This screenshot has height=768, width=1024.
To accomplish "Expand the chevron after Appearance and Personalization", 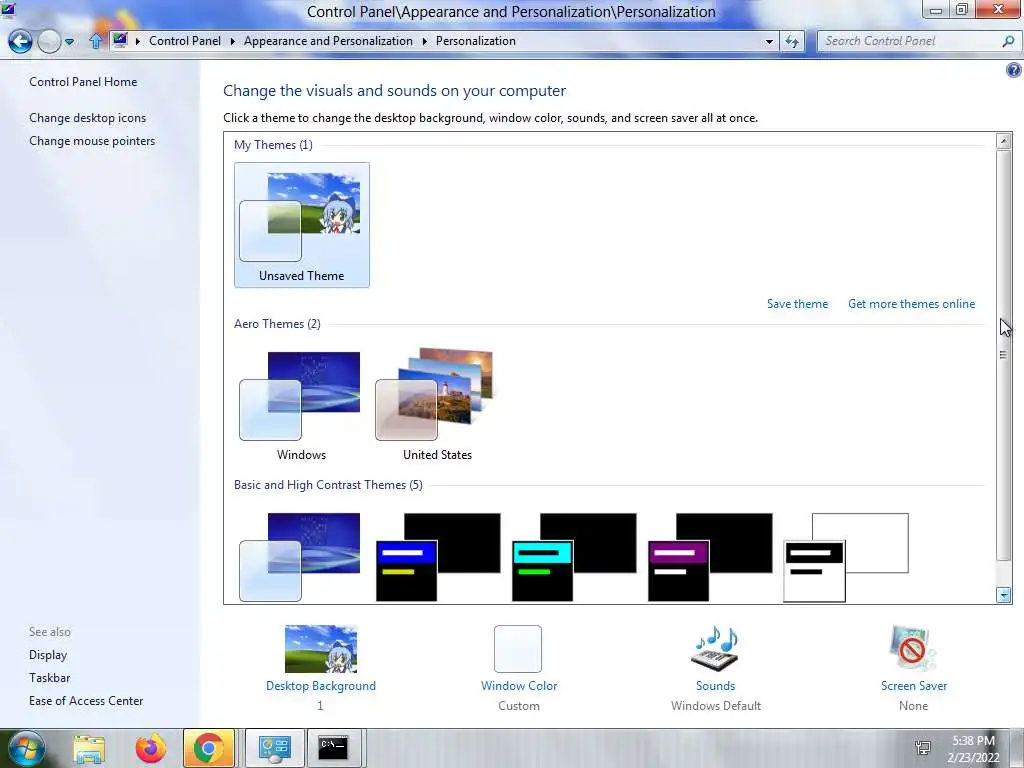I will point(424,41).
